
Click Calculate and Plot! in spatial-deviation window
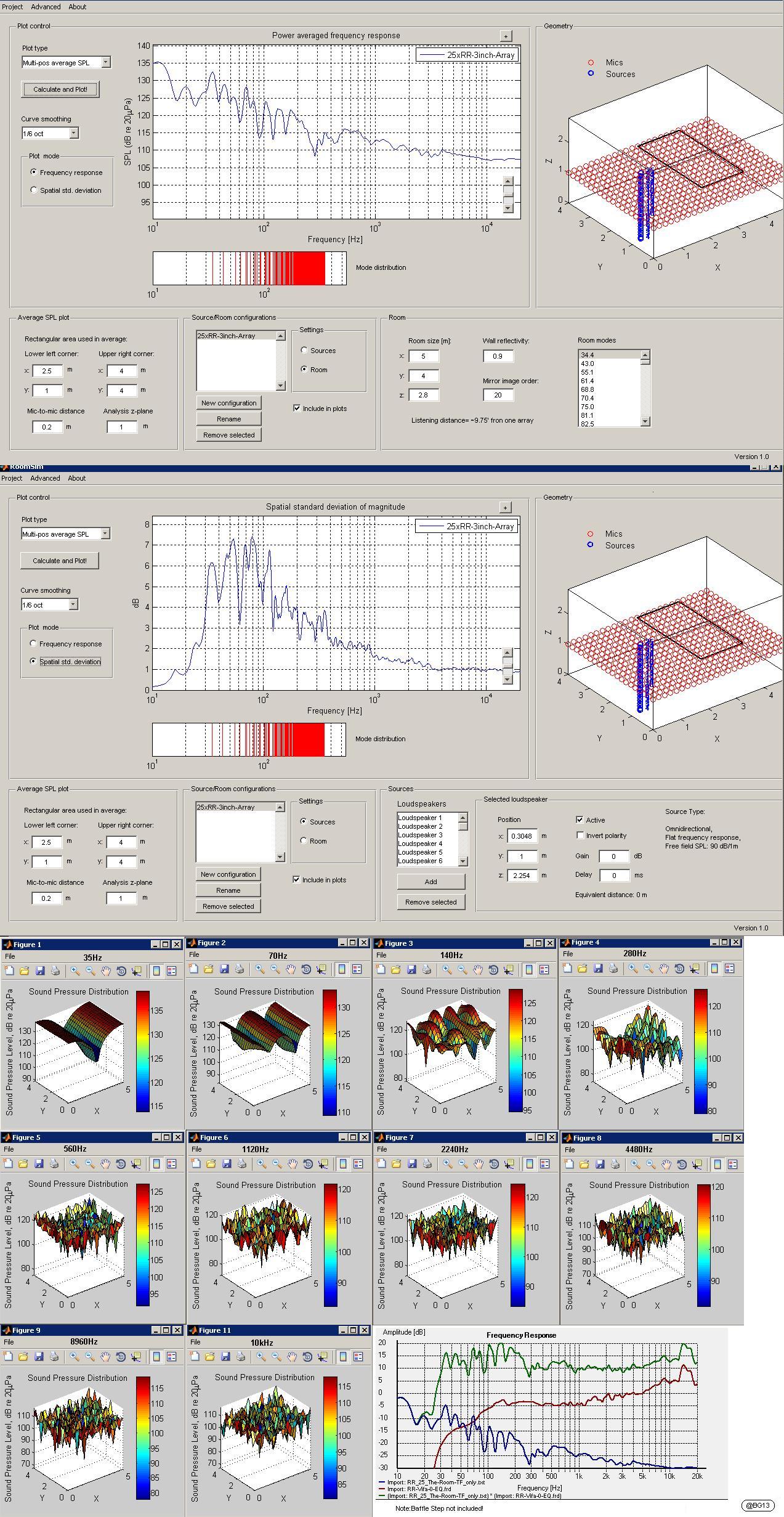click(60, 561)
